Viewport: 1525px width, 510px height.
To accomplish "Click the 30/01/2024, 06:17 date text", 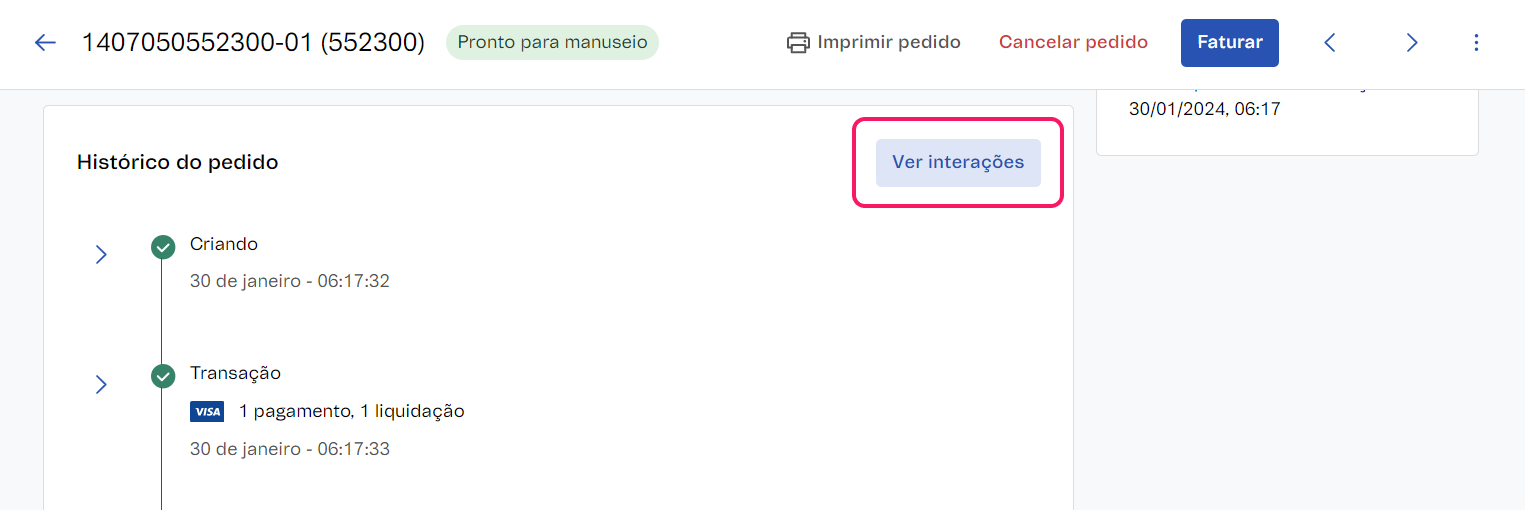I will click(x=1204, y=108).
